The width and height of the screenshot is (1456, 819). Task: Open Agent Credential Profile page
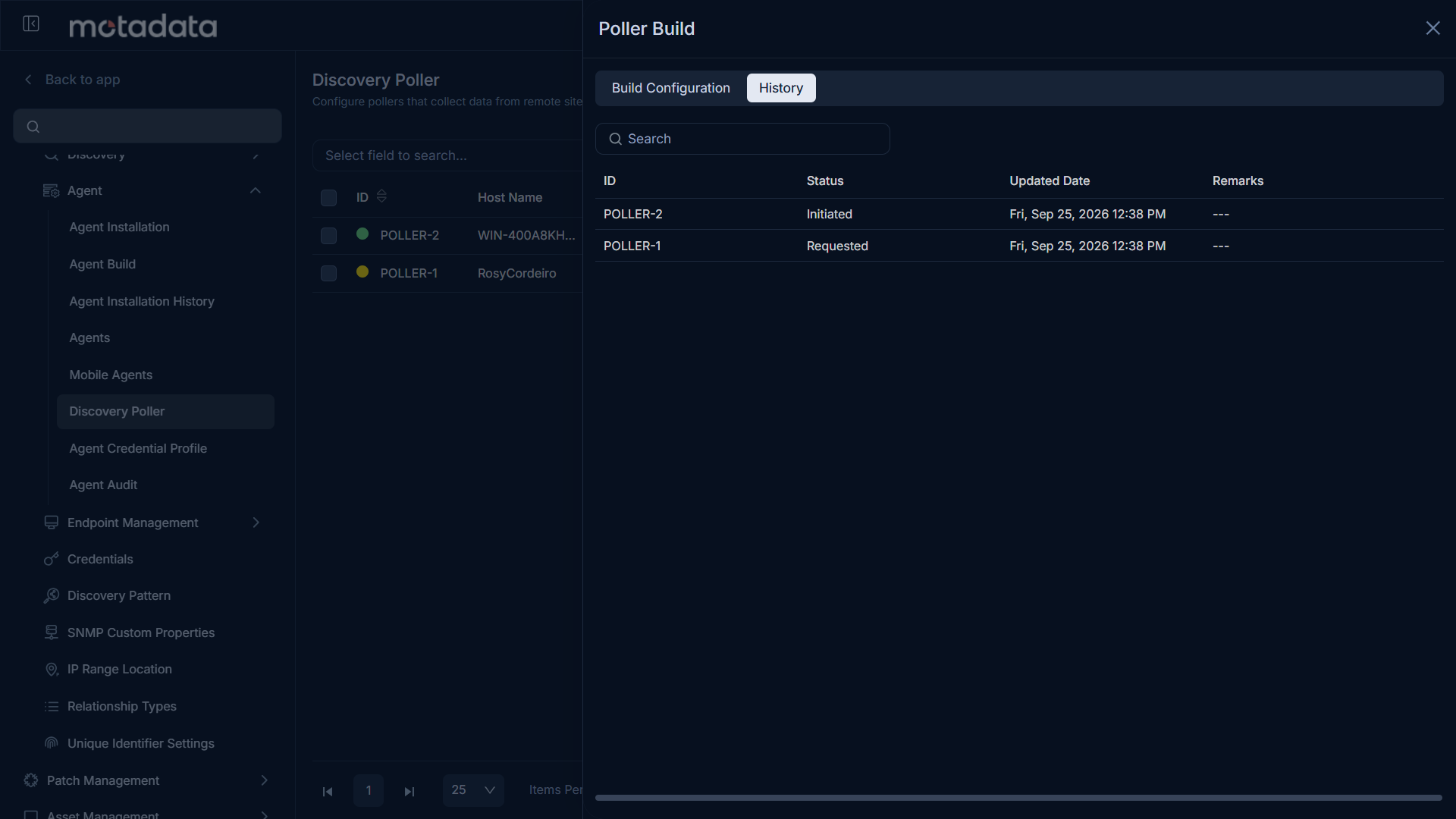pos(138,448)
